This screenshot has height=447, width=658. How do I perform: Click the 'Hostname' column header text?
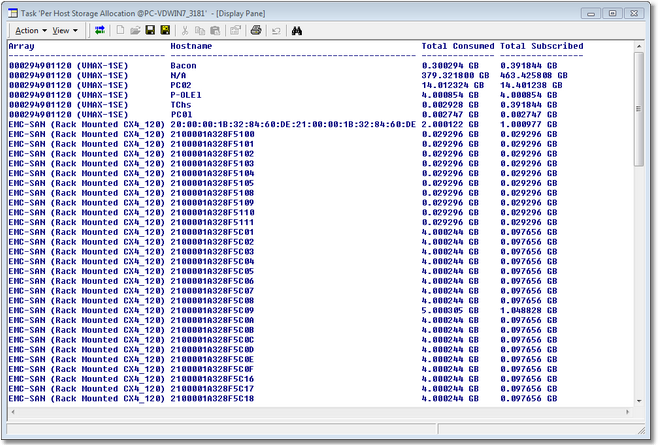point(191,46)
